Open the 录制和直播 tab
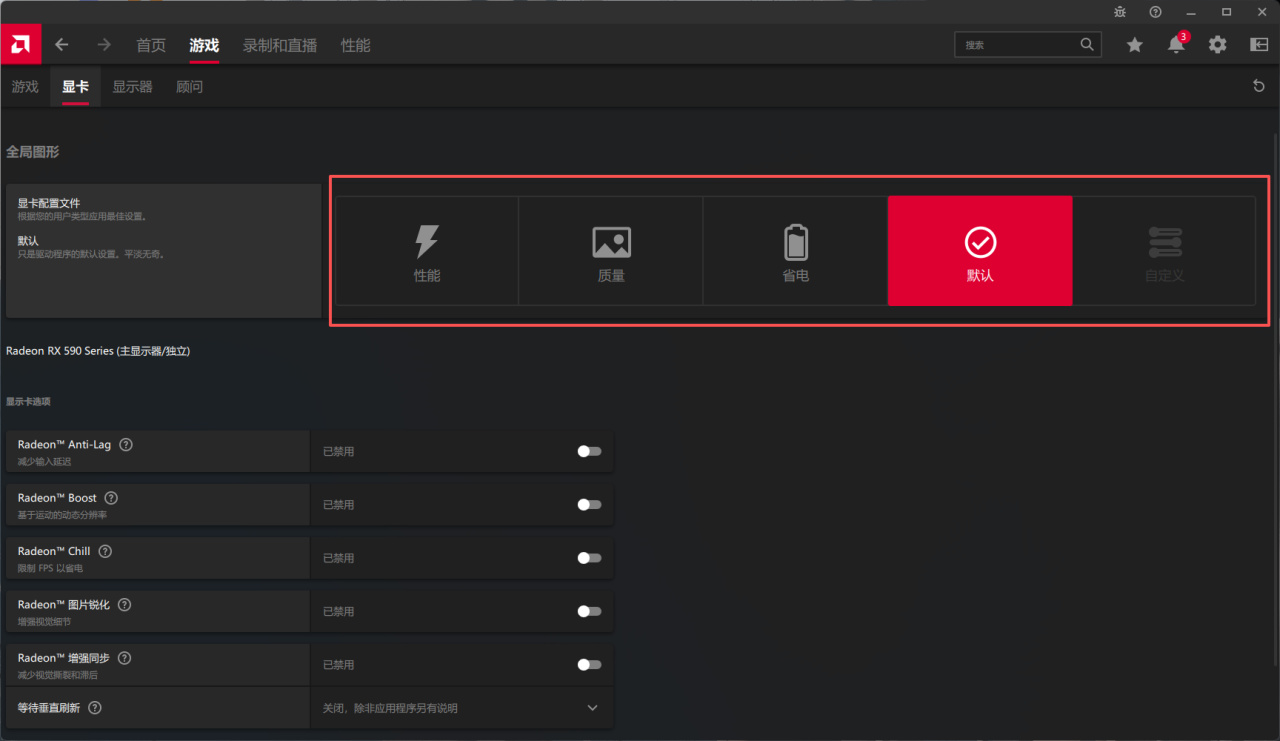 point(280,45)
